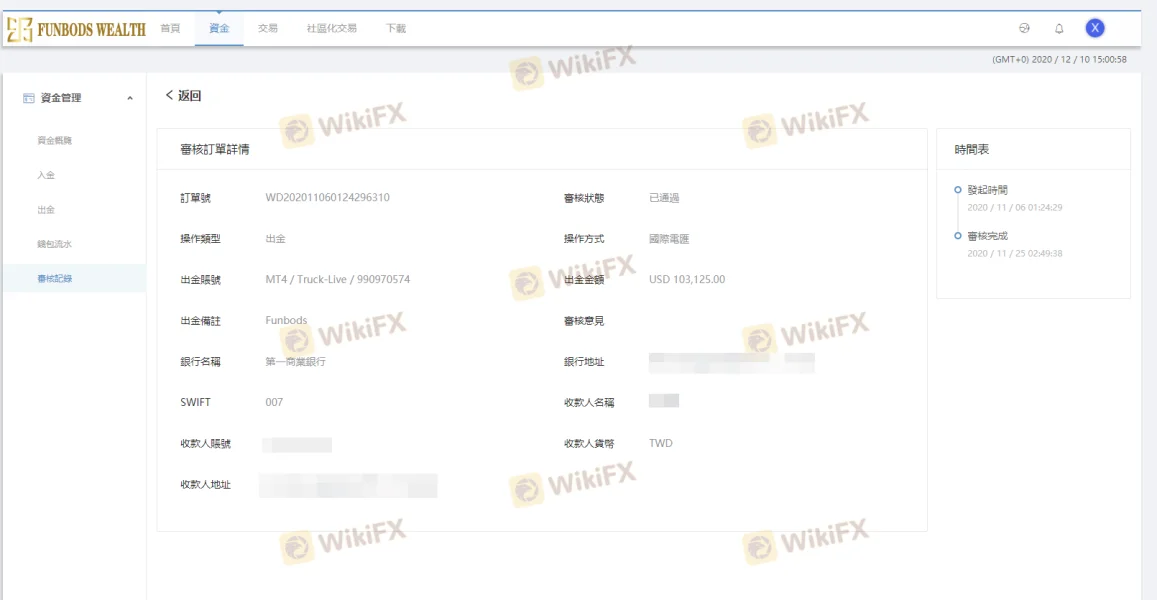
Task: Select 審核記錄 in sidebar
Action: [x=74, y=278]
